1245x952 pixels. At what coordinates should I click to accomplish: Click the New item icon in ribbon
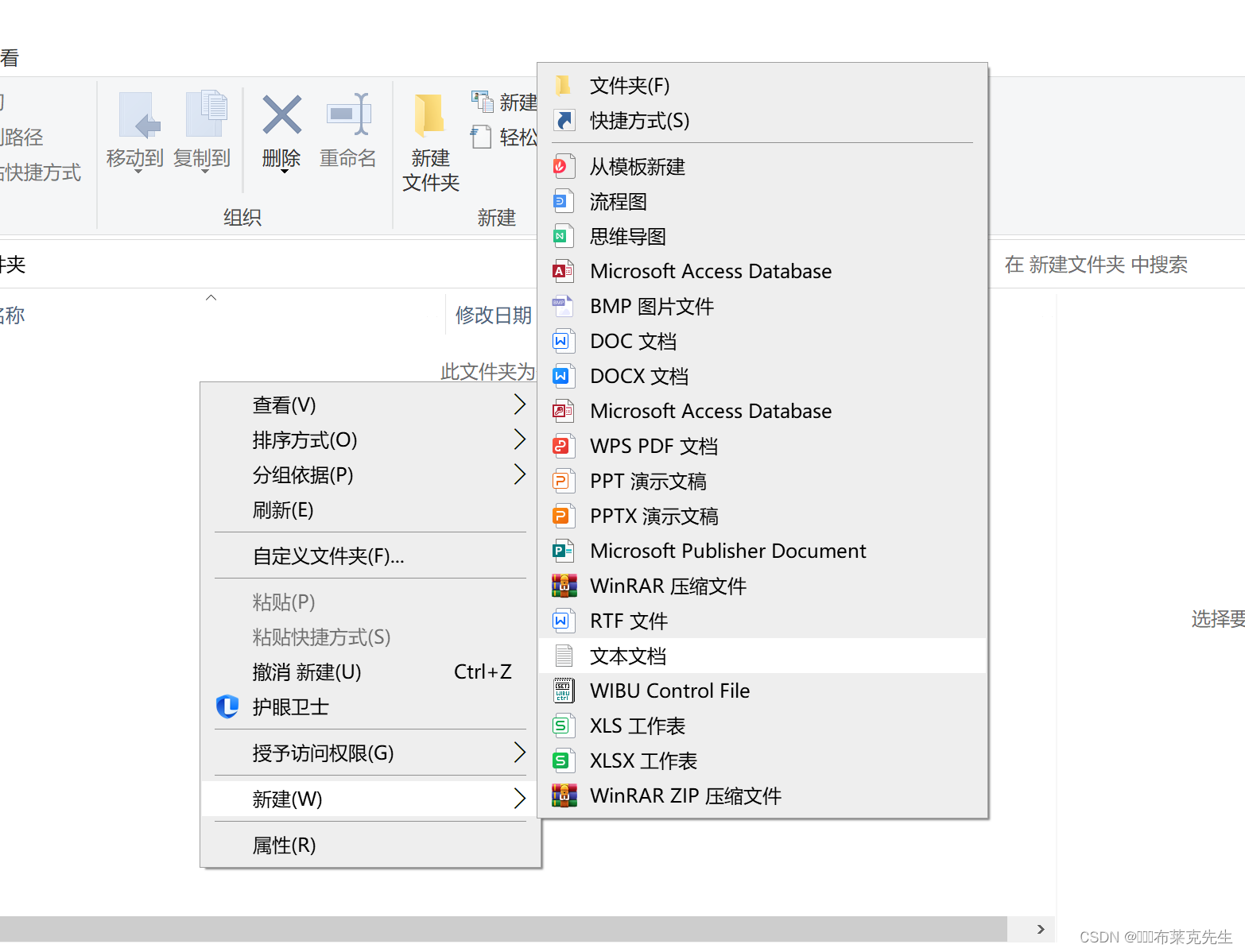click(x=482, y=101)
